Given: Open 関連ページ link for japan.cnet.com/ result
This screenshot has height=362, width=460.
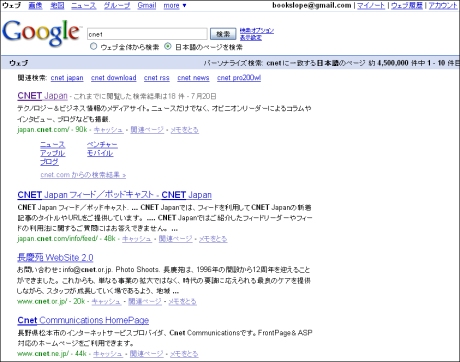Looking at the screenshot, I should (x=147, y=130).
